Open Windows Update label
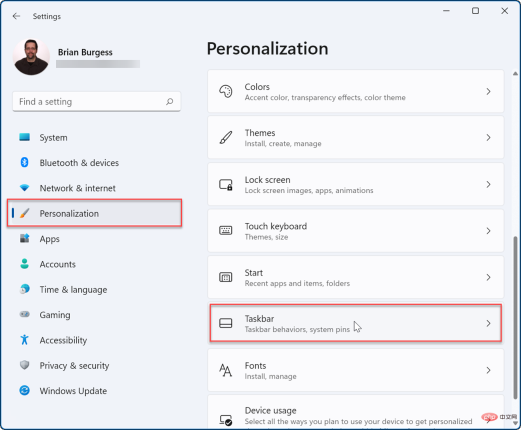The width and height of the screenshot is (521, 430). point(73,391)
